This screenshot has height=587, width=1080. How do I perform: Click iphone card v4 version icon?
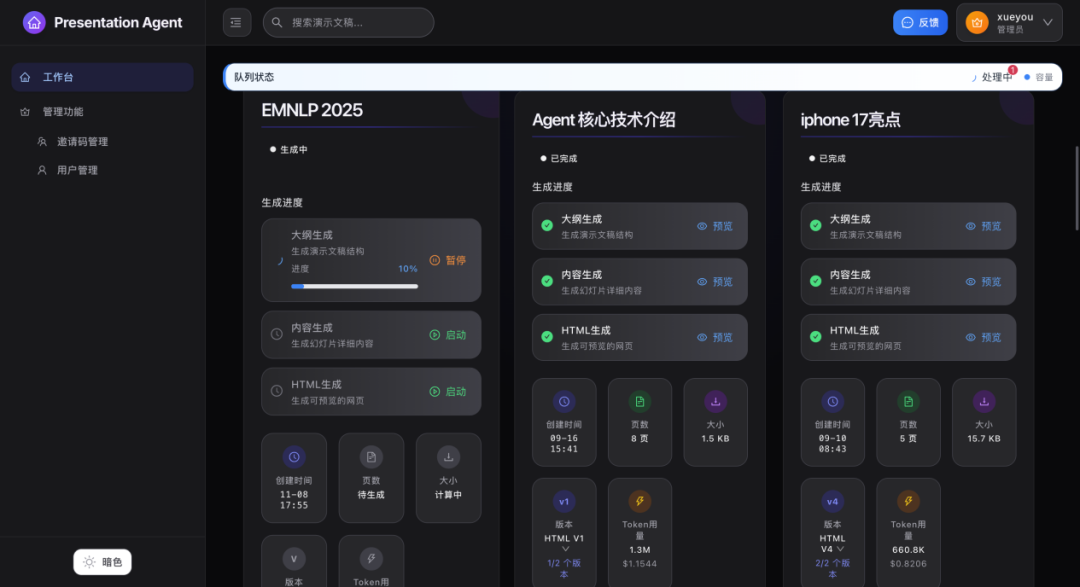coord(833,502)
